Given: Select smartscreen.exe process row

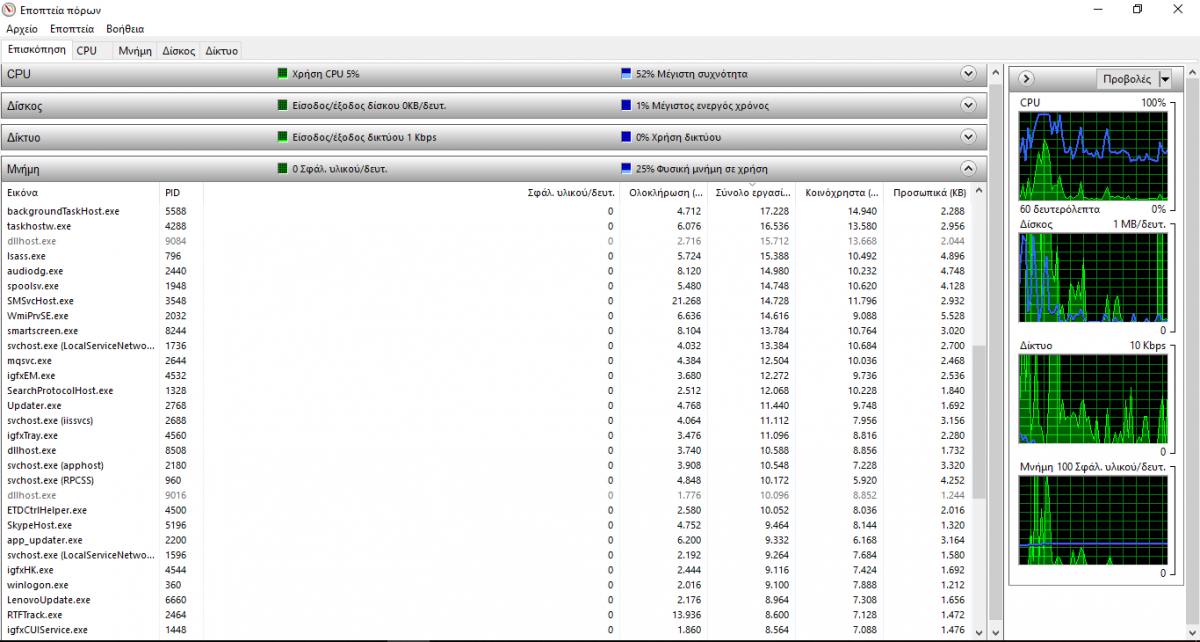Looking at the screenshot, I should tap(486, 331).
